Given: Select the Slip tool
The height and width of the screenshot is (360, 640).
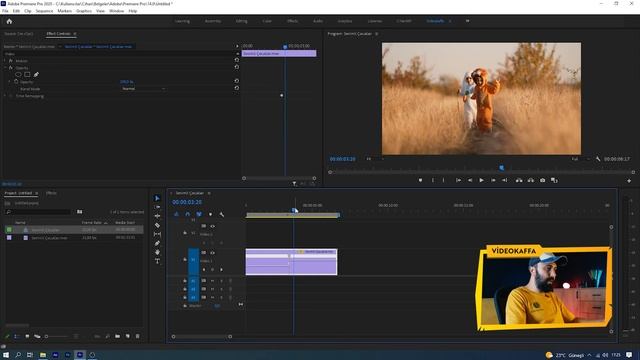Looking at the screenshot, I should [x=157, y=234].
